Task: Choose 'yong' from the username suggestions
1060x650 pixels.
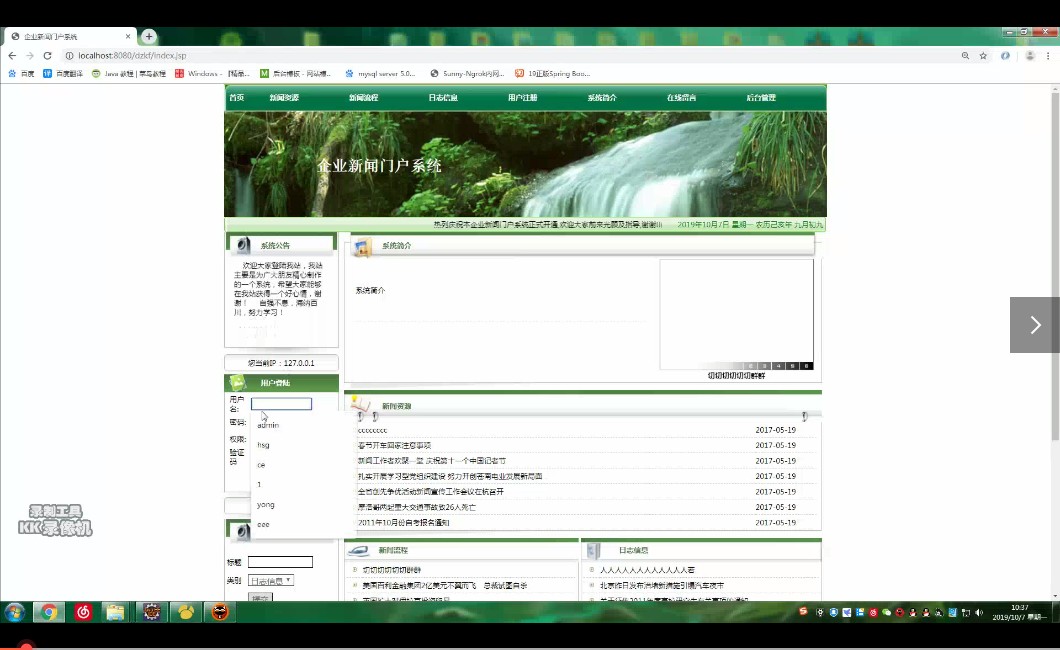Action: tap(303, 505)
